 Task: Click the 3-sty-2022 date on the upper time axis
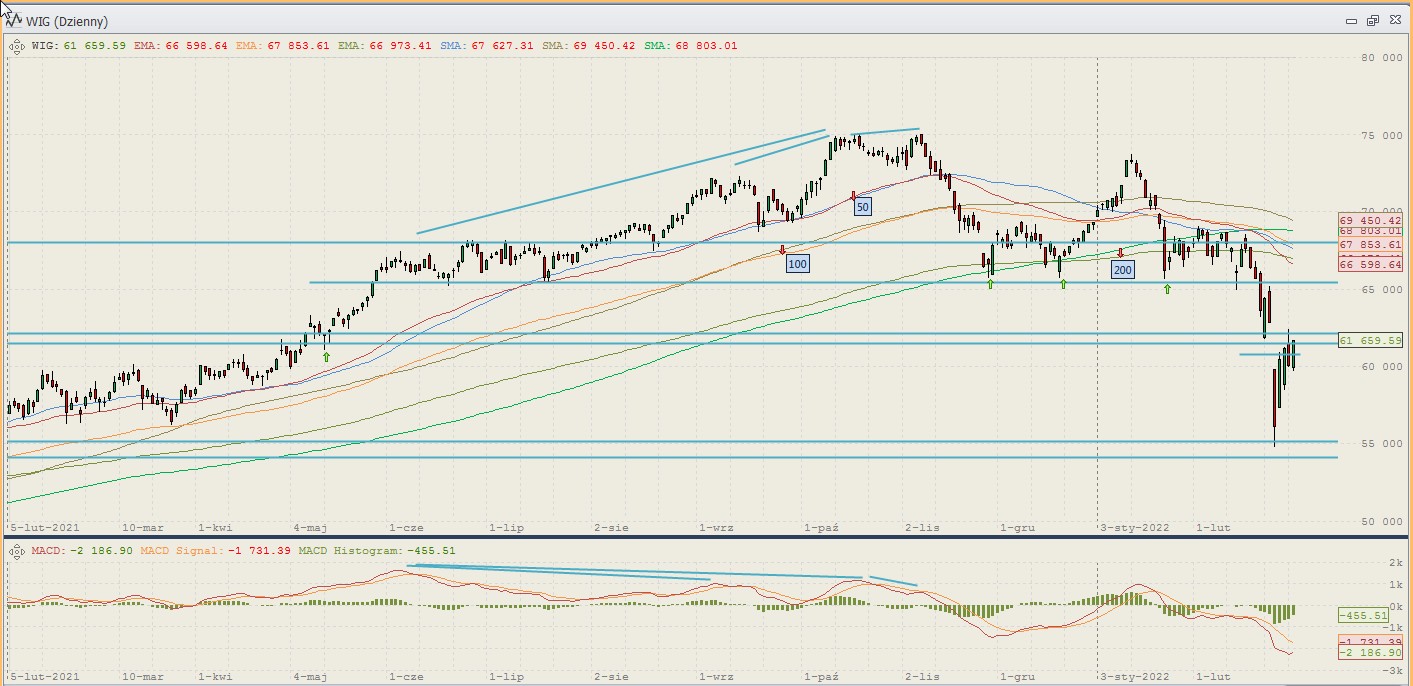[x=1134, y=526]
